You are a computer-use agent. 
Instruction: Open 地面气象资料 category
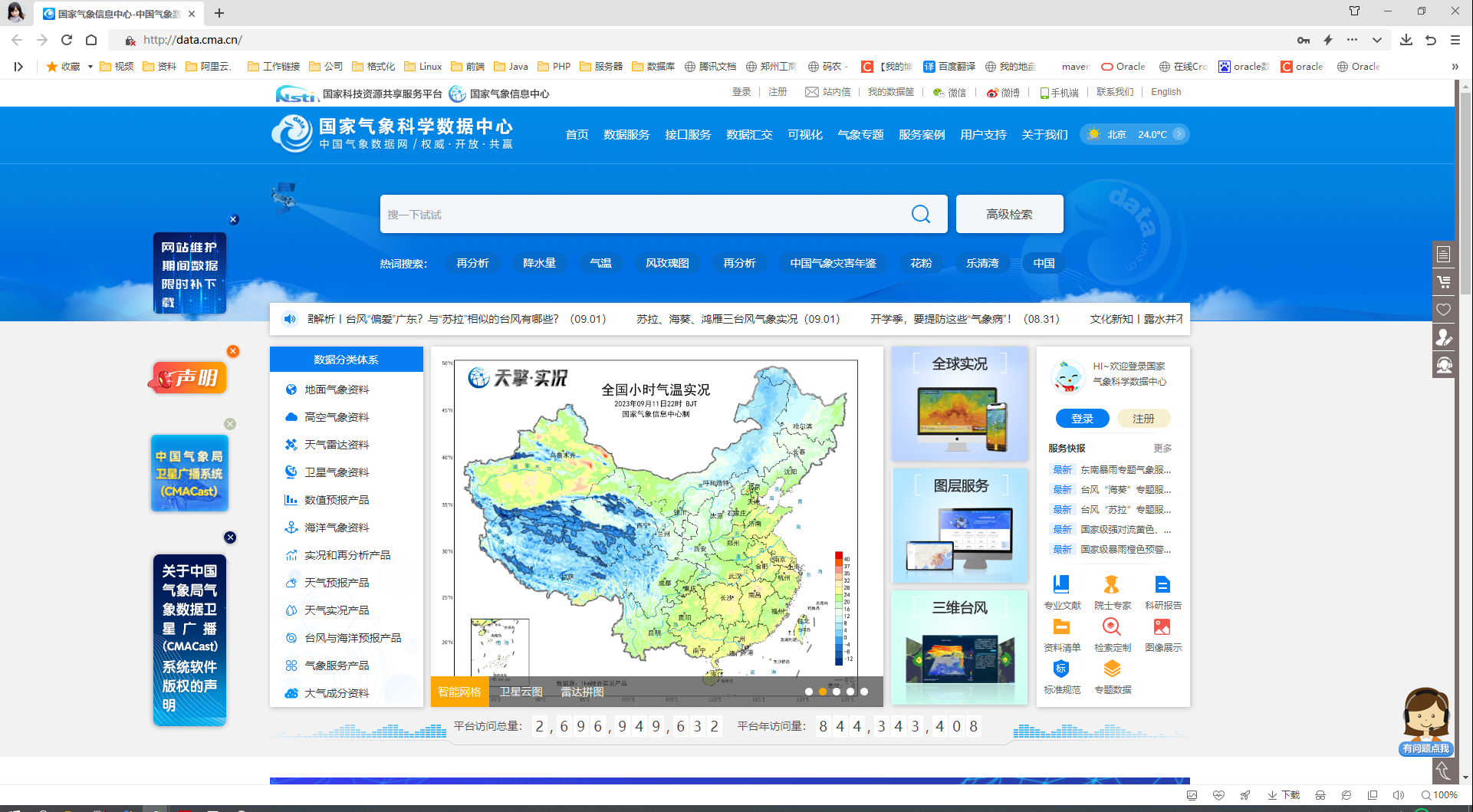337,390
